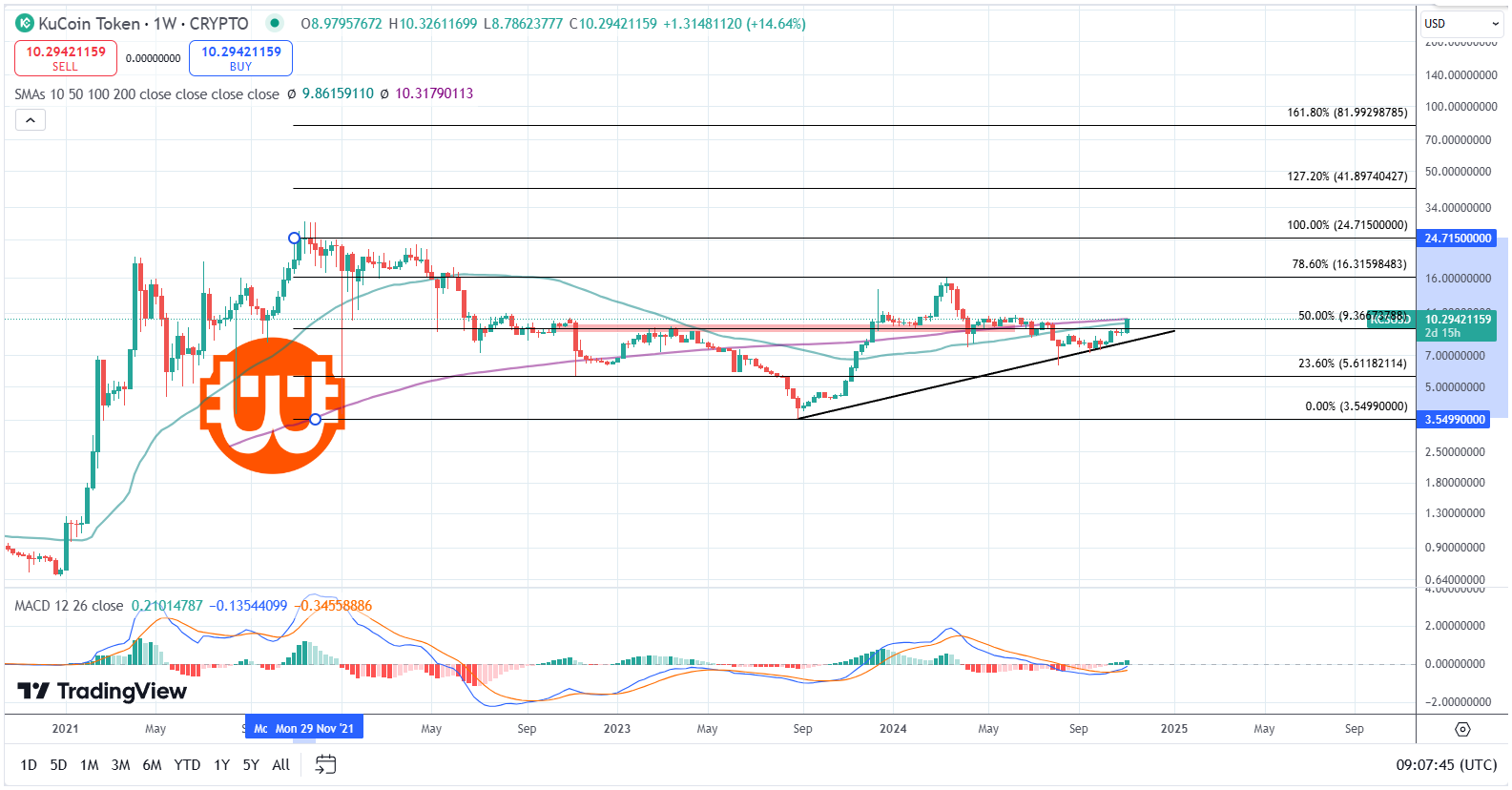1512x790 pixels.
Task: Click the 2023 label on the time axis
Action: coord(617,729)
